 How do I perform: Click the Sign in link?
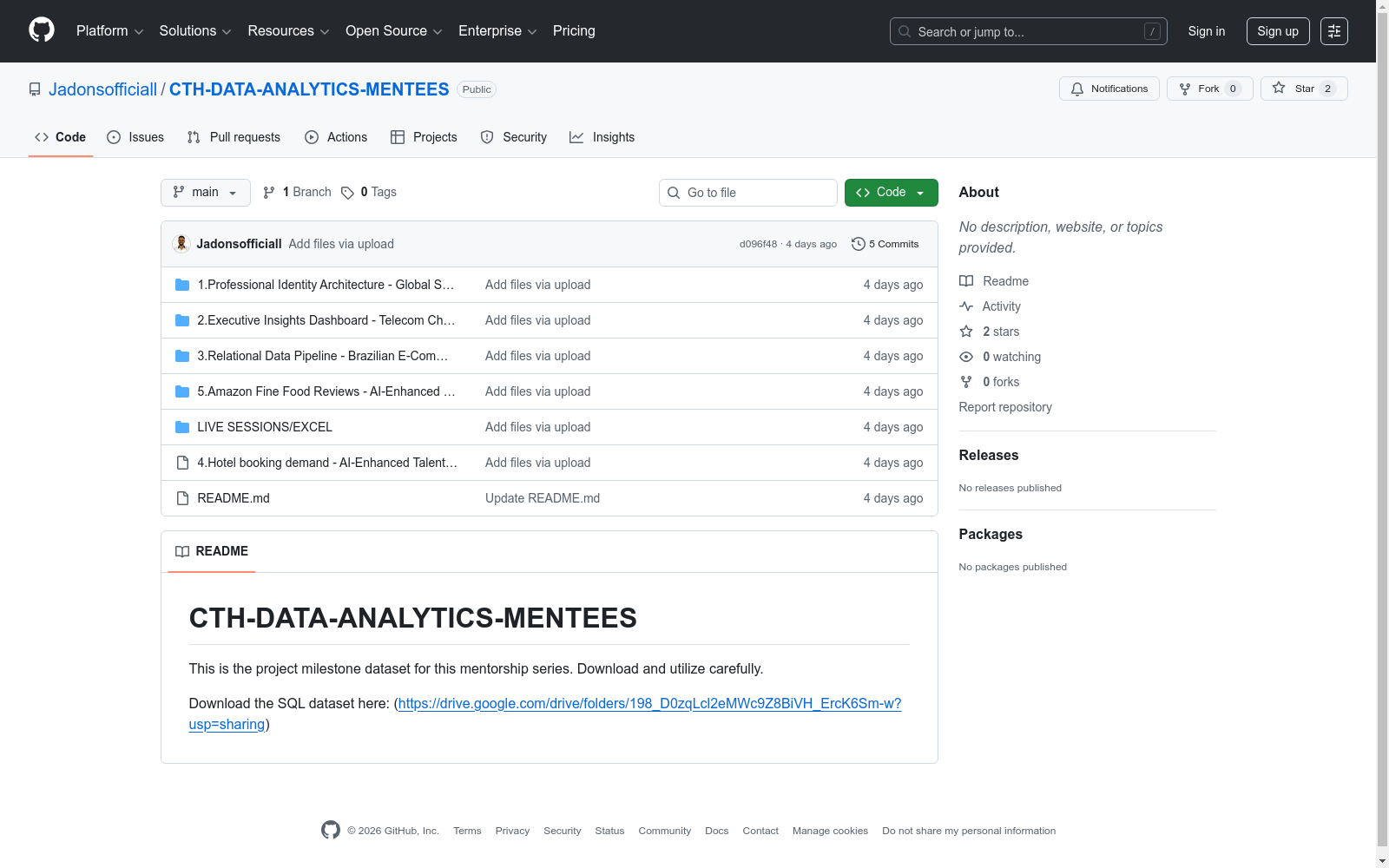click(1207, 31)
